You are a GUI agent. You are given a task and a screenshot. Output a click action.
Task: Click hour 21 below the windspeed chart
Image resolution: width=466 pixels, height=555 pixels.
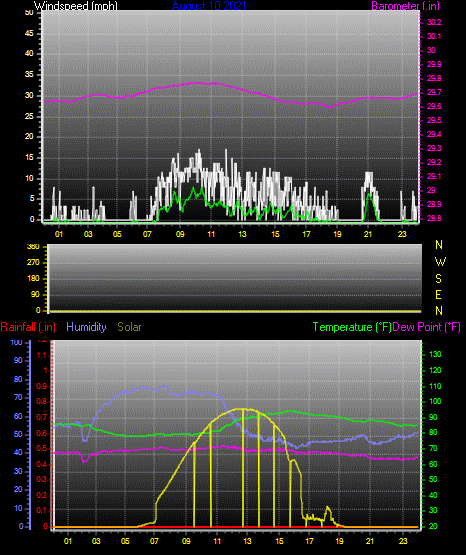point(368,234)
